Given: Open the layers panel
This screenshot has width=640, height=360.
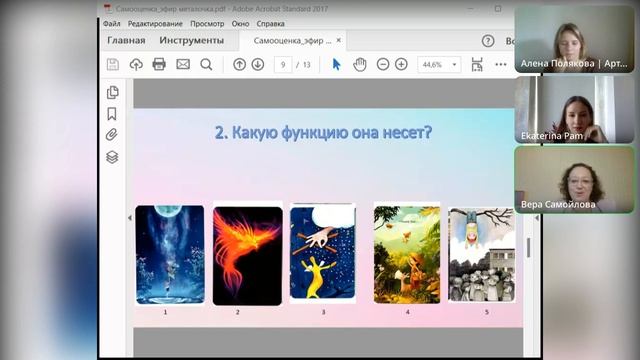Looking at the screenshot, I should (x=112, y=157).
